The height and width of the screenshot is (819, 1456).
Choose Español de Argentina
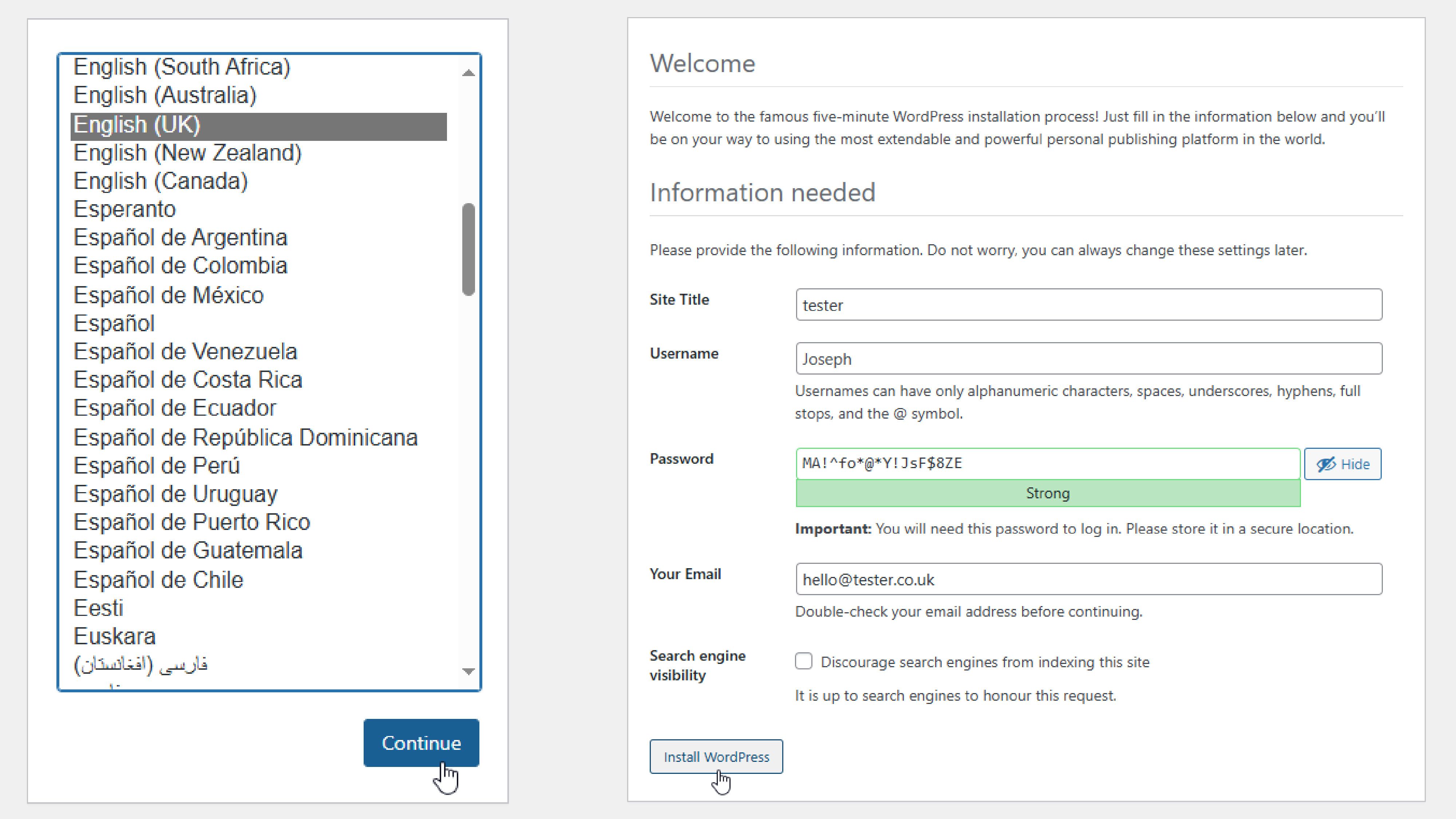259,238
